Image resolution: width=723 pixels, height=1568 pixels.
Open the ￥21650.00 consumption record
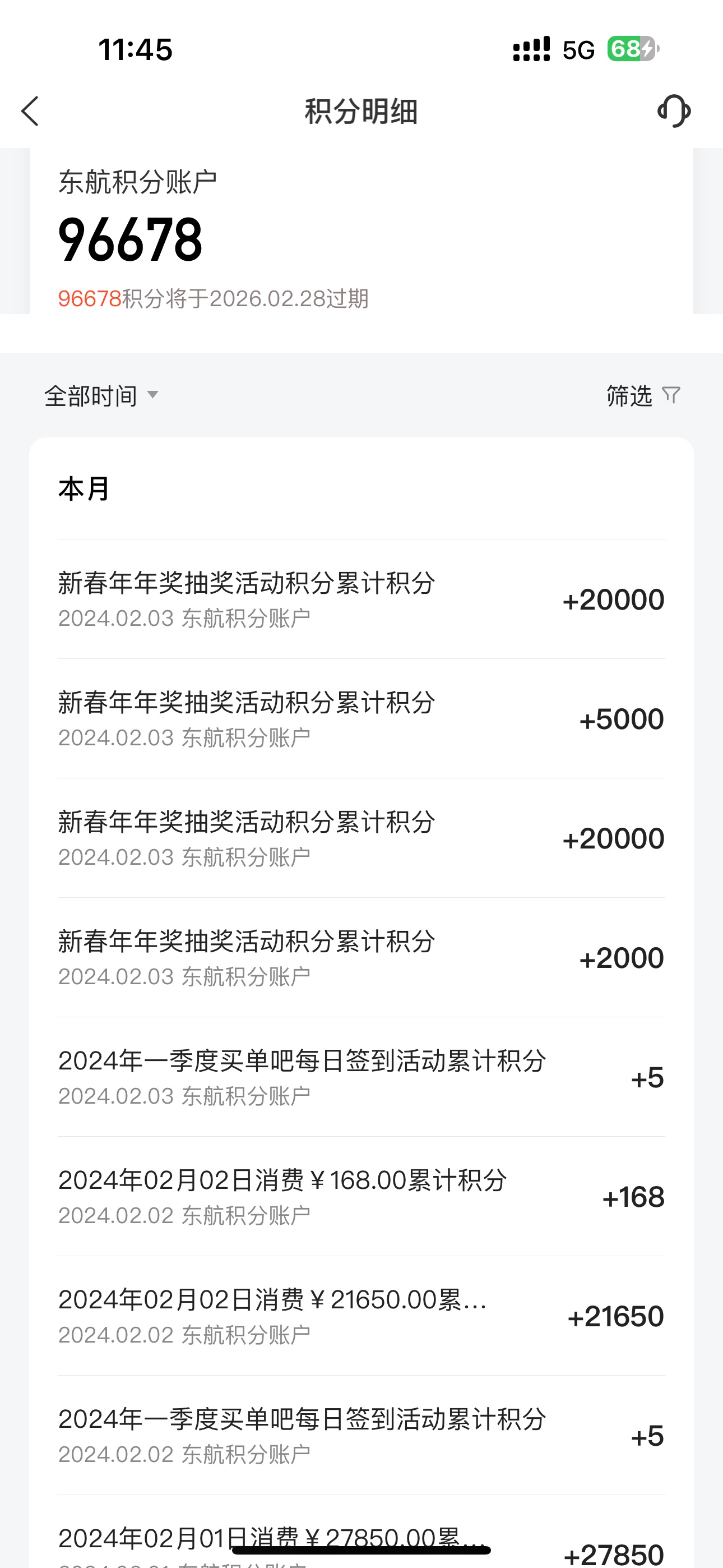361,1315
